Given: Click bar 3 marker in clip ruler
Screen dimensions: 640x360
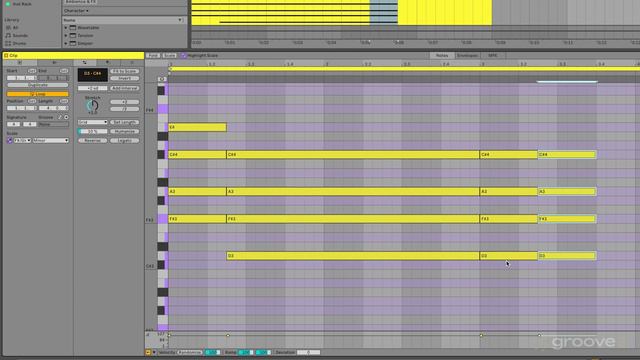Looking at the screenshot, I should point(482,64).
